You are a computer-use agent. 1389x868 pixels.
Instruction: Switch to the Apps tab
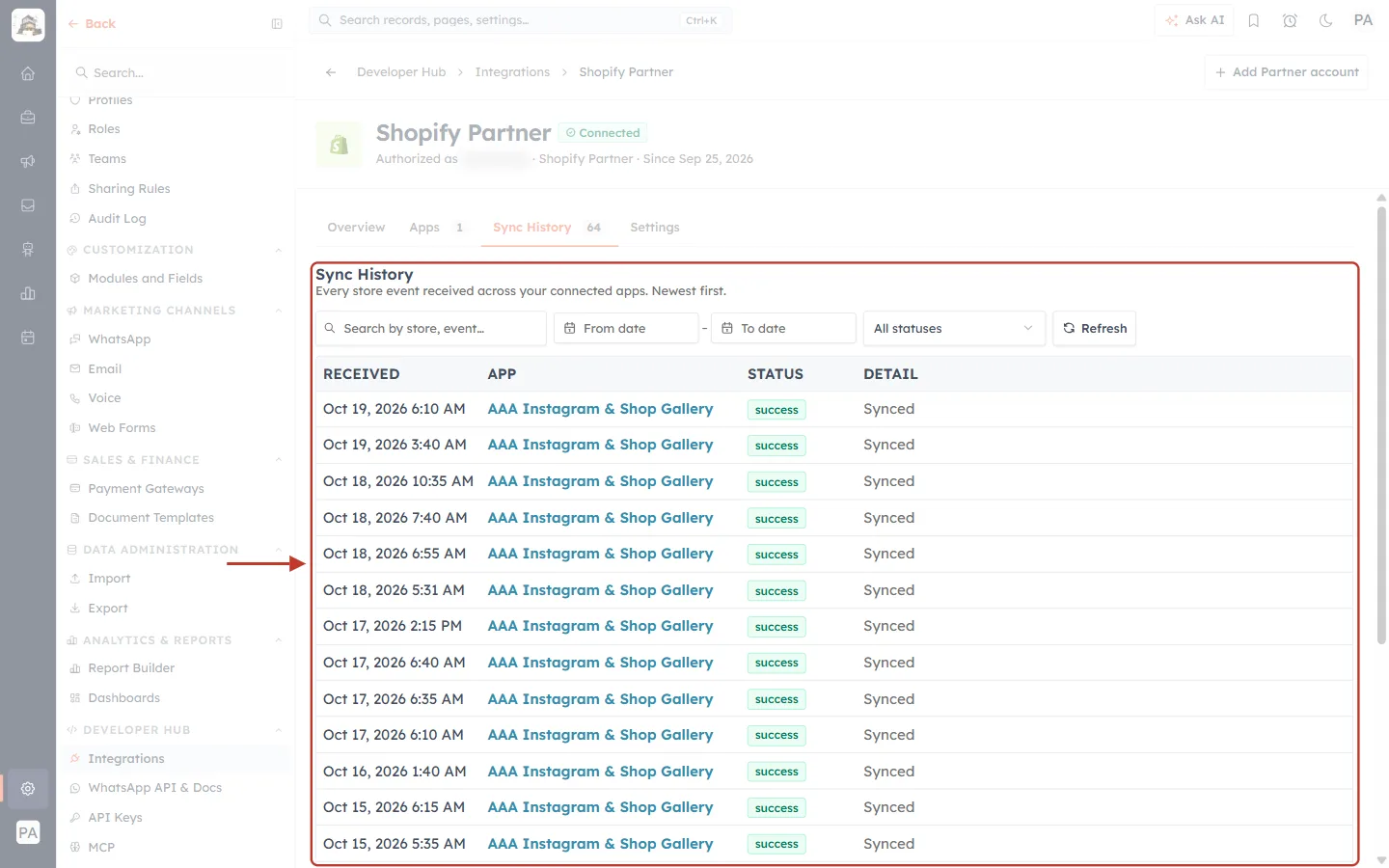tap(437, 228)
